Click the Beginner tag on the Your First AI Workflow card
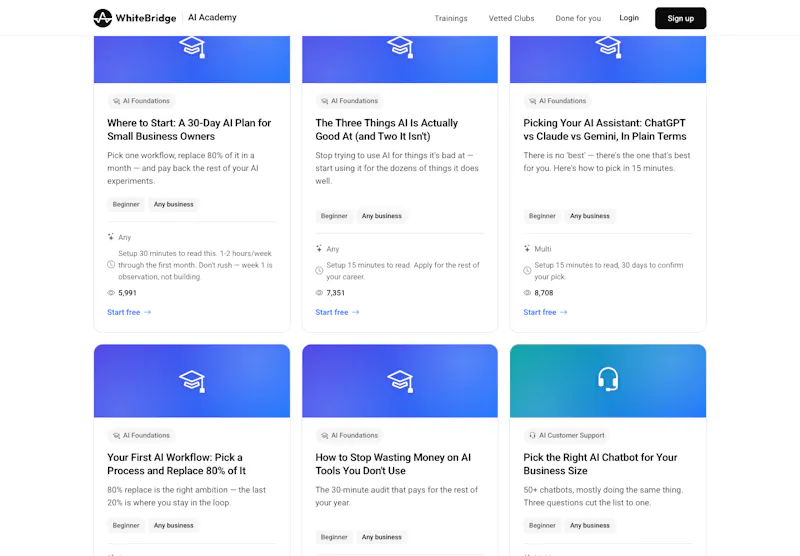Viewport: 800px width, 556px height. click(126, 525)
